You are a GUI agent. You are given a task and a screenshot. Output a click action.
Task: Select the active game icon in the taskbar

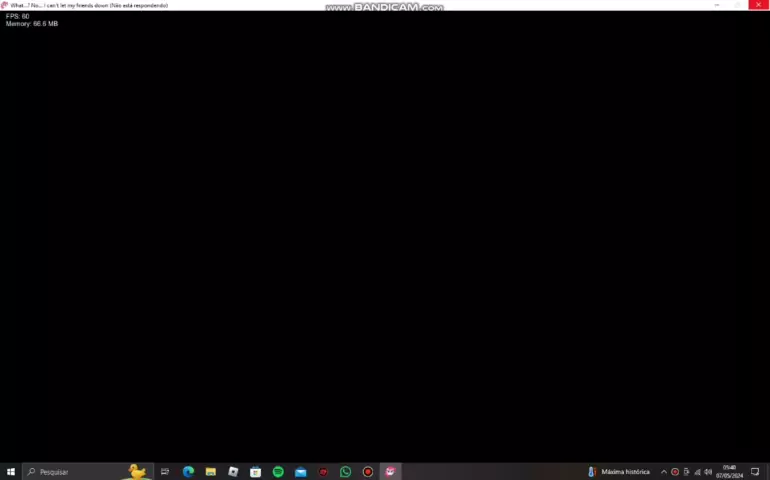tap(391, 472)
